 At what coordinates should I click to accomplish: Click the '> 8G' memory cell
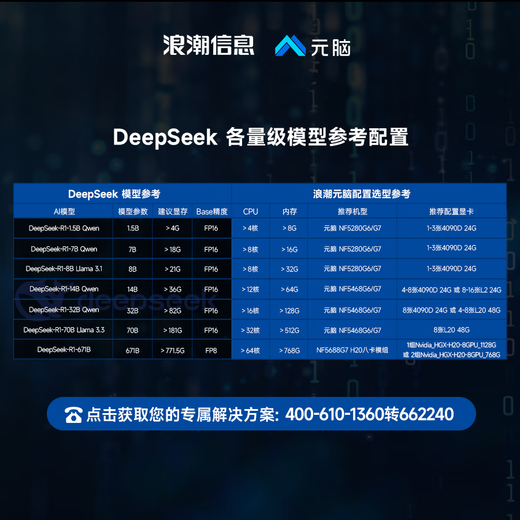click(x=289, y=228)
